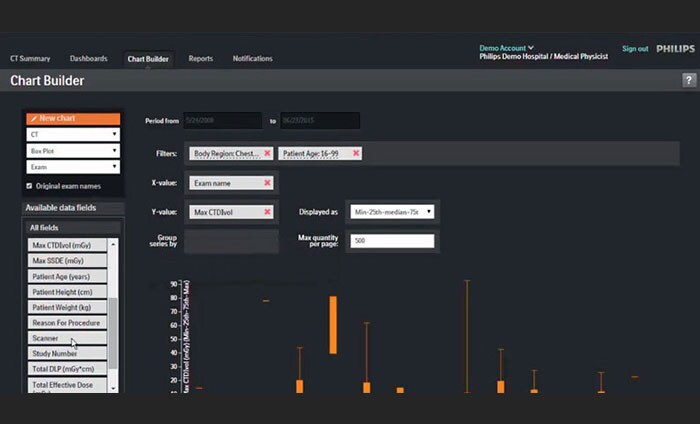Expand the Demo Account menu
700x424 pixels.
click(506, 48)
